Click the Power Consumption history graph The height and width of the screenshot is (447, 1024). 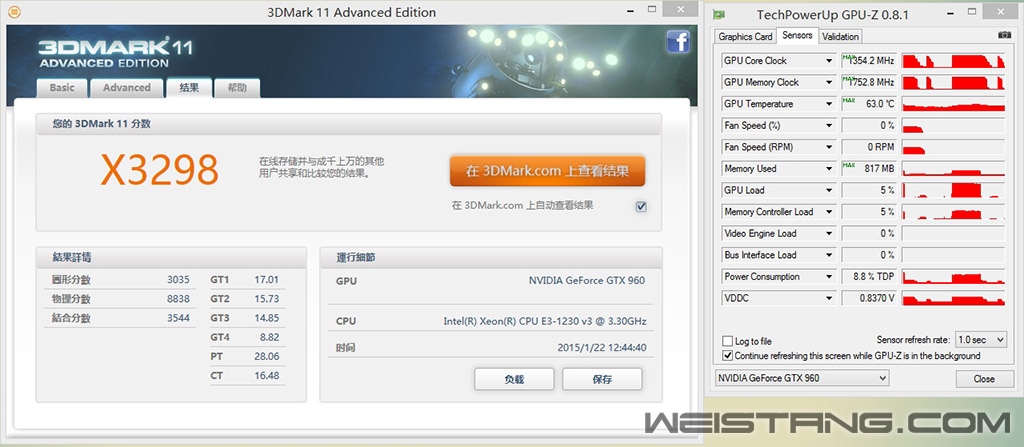click(953, 276)
